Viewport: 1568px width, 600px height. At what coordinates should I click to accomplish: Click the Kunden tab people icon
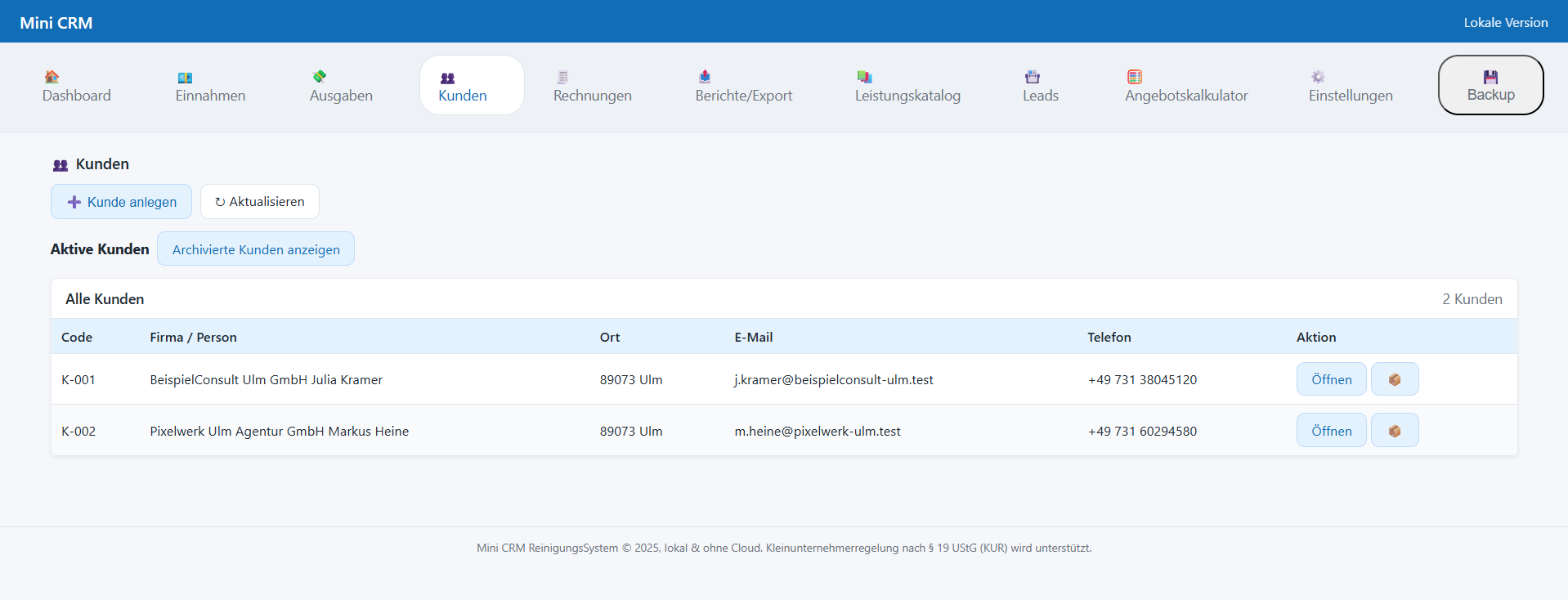point(447,78)
